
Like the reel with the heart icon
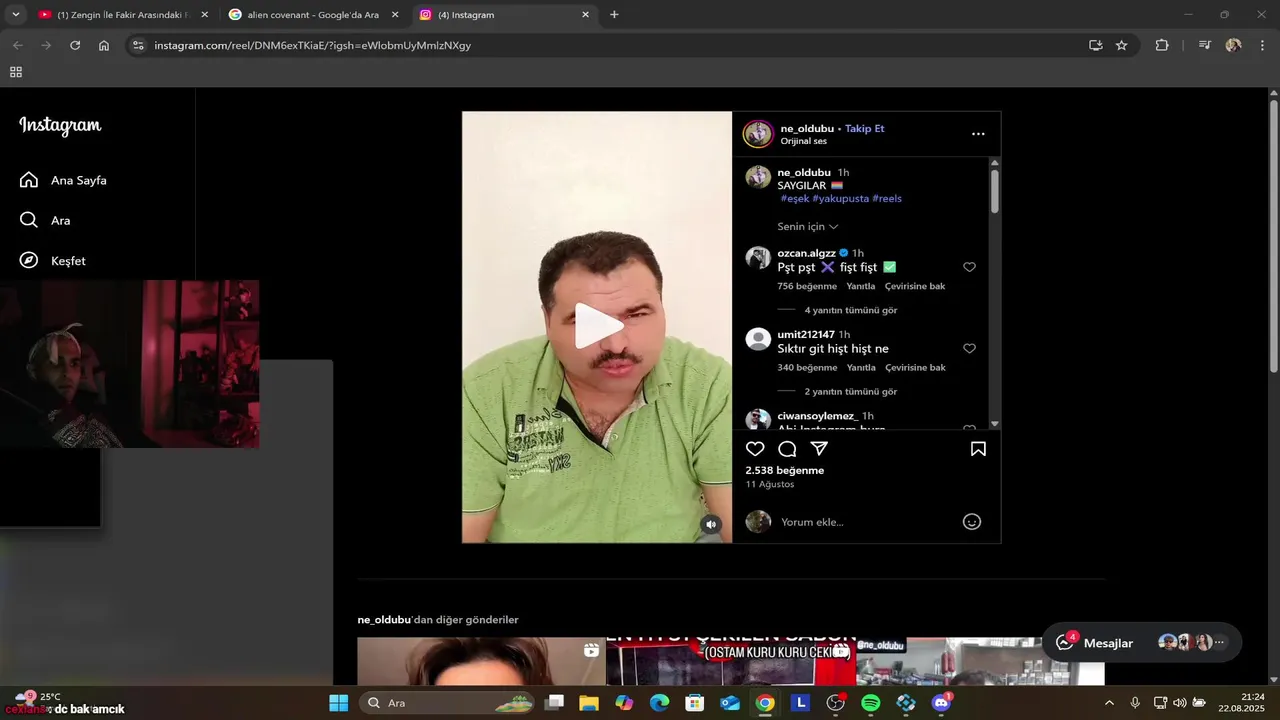pyautogui.click(x=755, y=449)
